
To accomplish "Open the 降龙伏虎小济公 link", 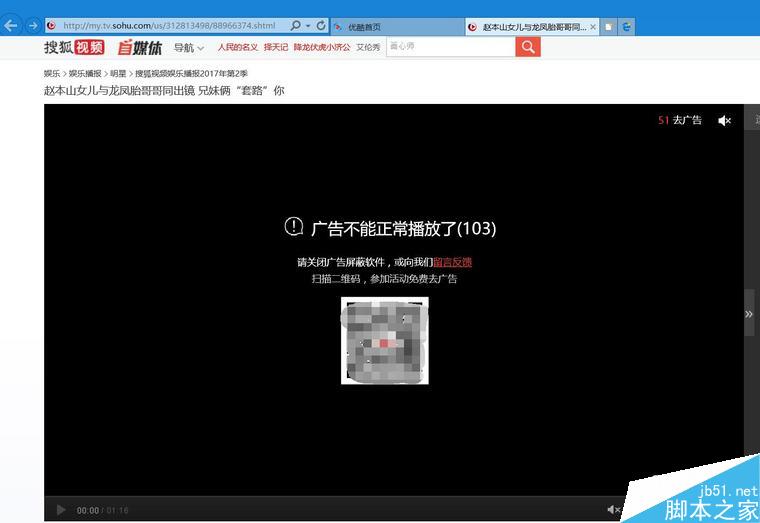I will tap(322, 47).
